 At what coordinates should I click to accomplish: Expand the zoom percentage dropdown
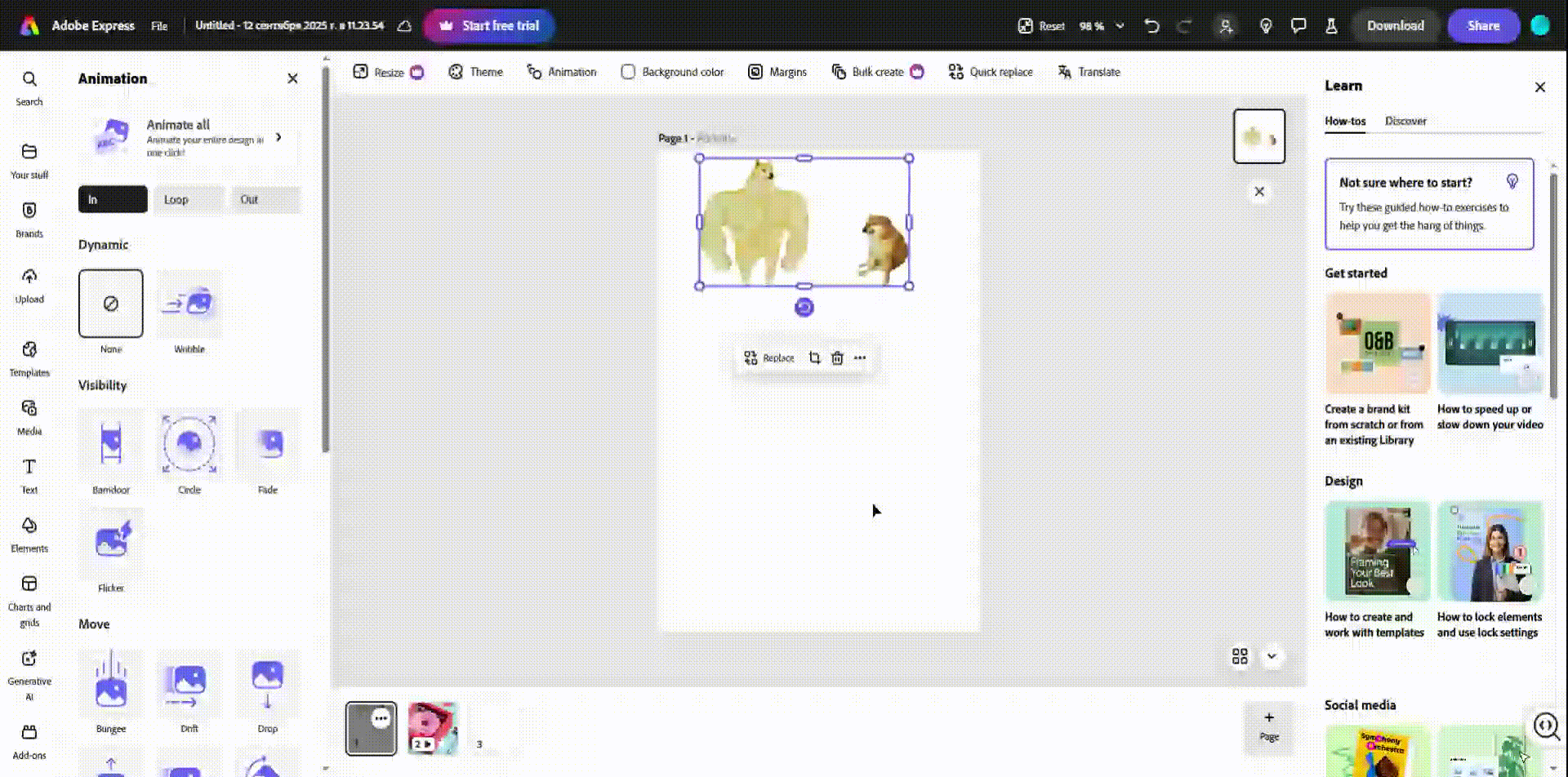[1120, 25]
